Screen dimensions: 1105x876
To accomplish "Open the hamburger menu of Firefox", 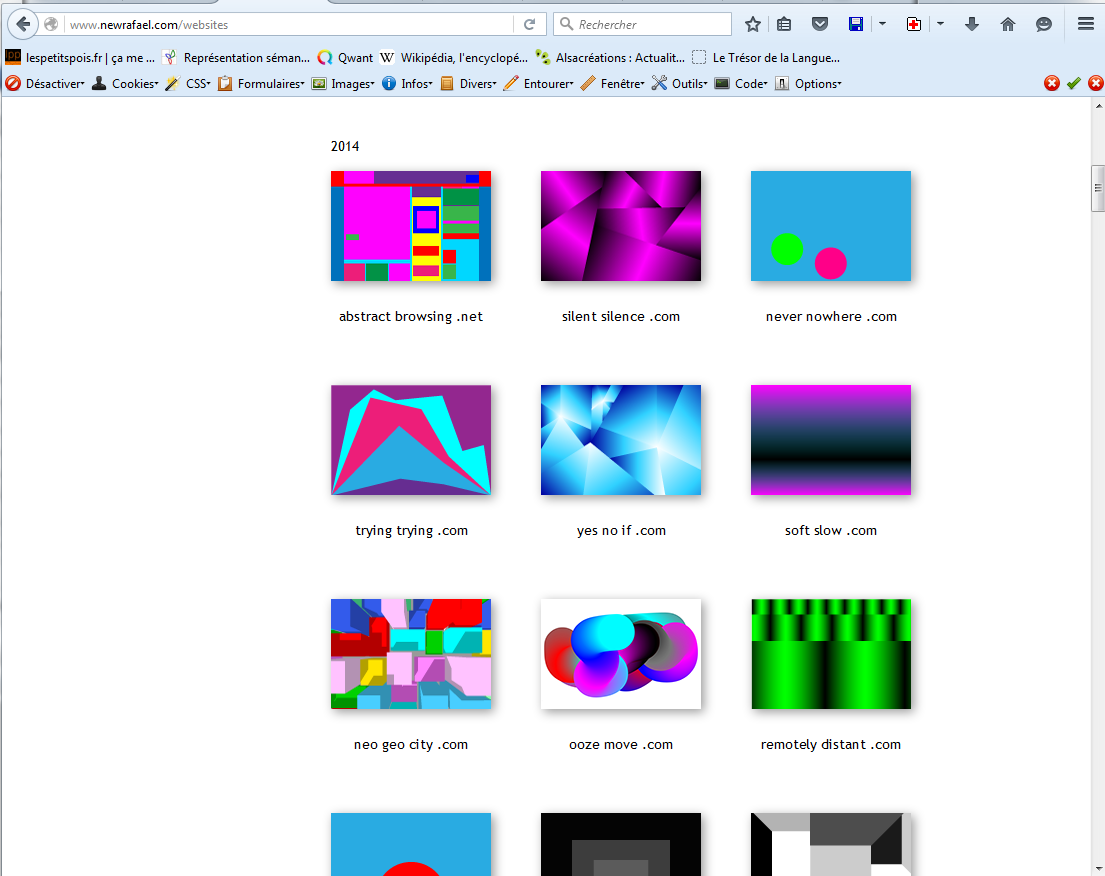I will [1085, 24].
